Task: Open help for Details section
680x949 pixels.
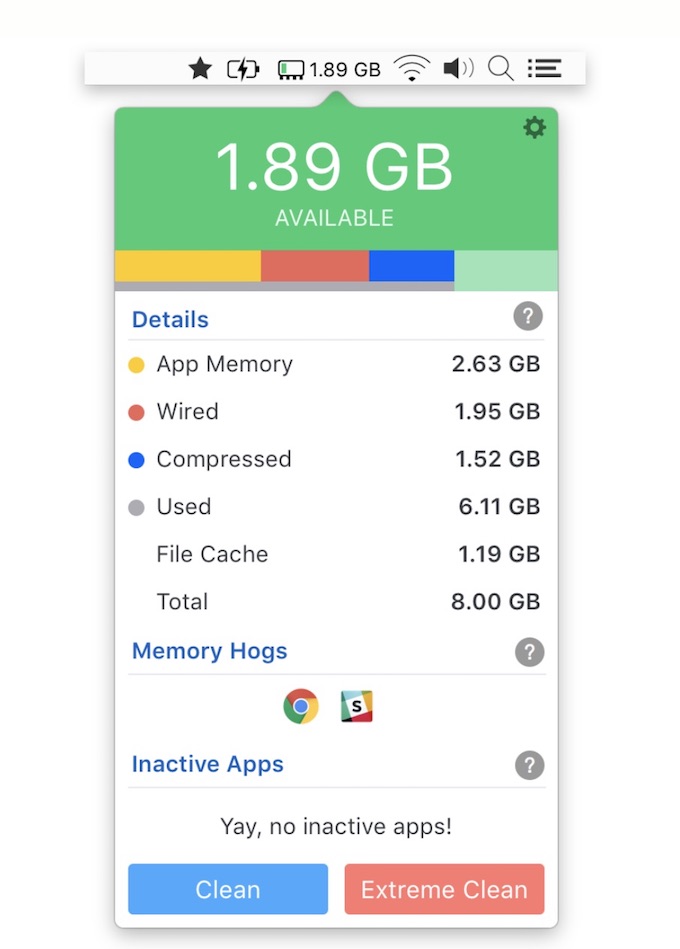Action: pyautogui.click(x=528, y=317)
